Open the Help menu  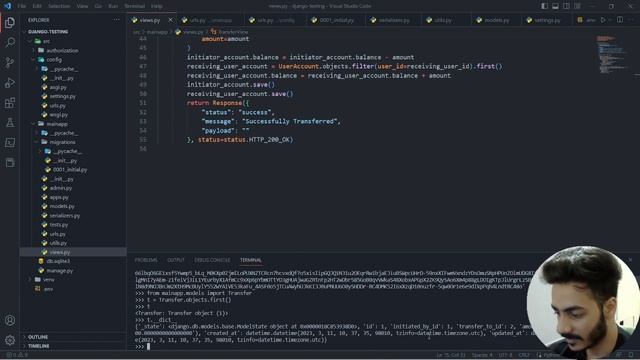pos(157,6)
